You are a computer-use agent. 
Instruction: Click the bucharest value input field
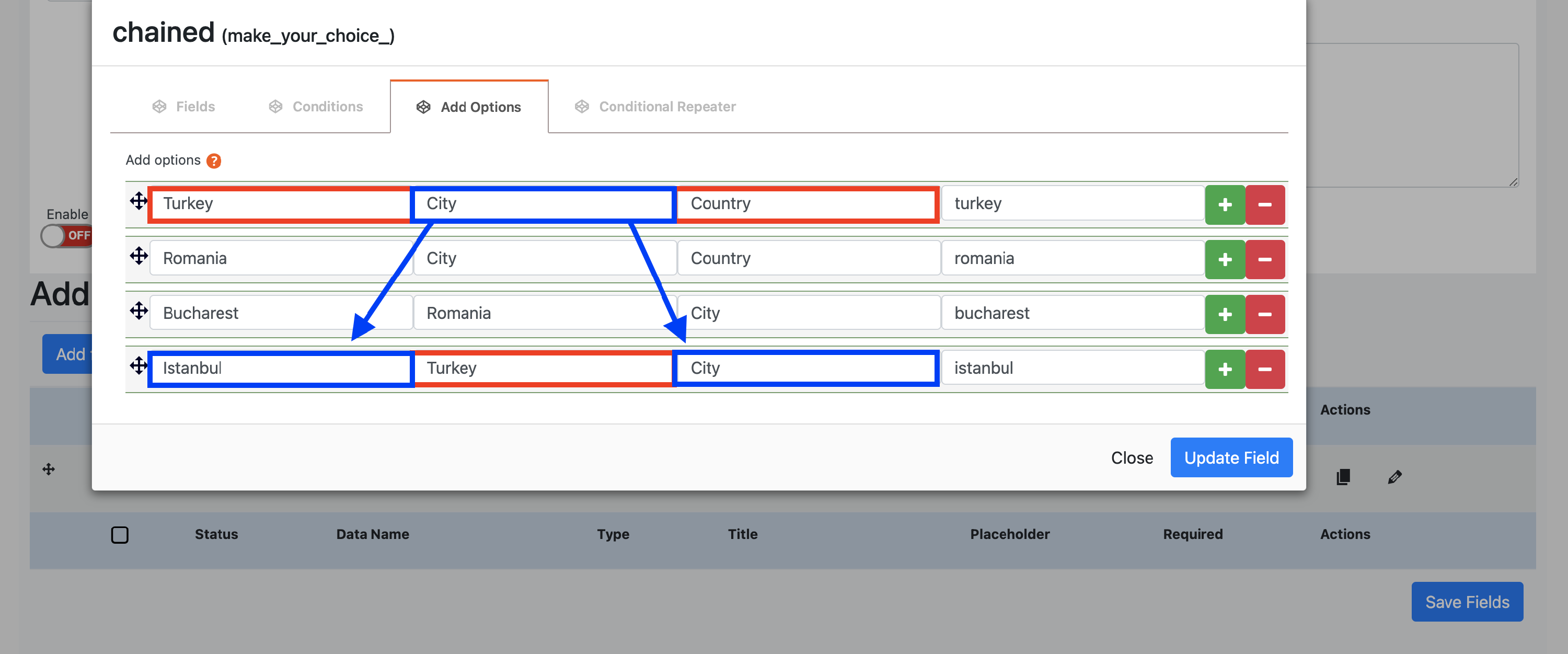[1071, 313]
